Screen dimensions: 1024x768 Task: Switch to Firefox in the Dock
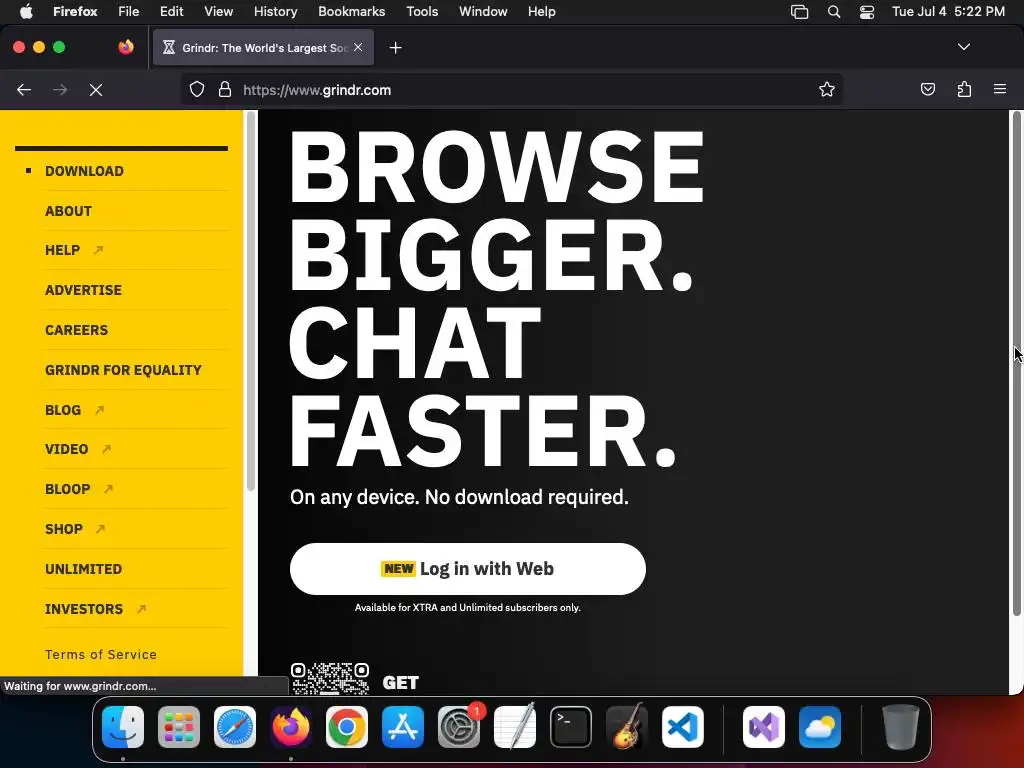tap(291, 727)
